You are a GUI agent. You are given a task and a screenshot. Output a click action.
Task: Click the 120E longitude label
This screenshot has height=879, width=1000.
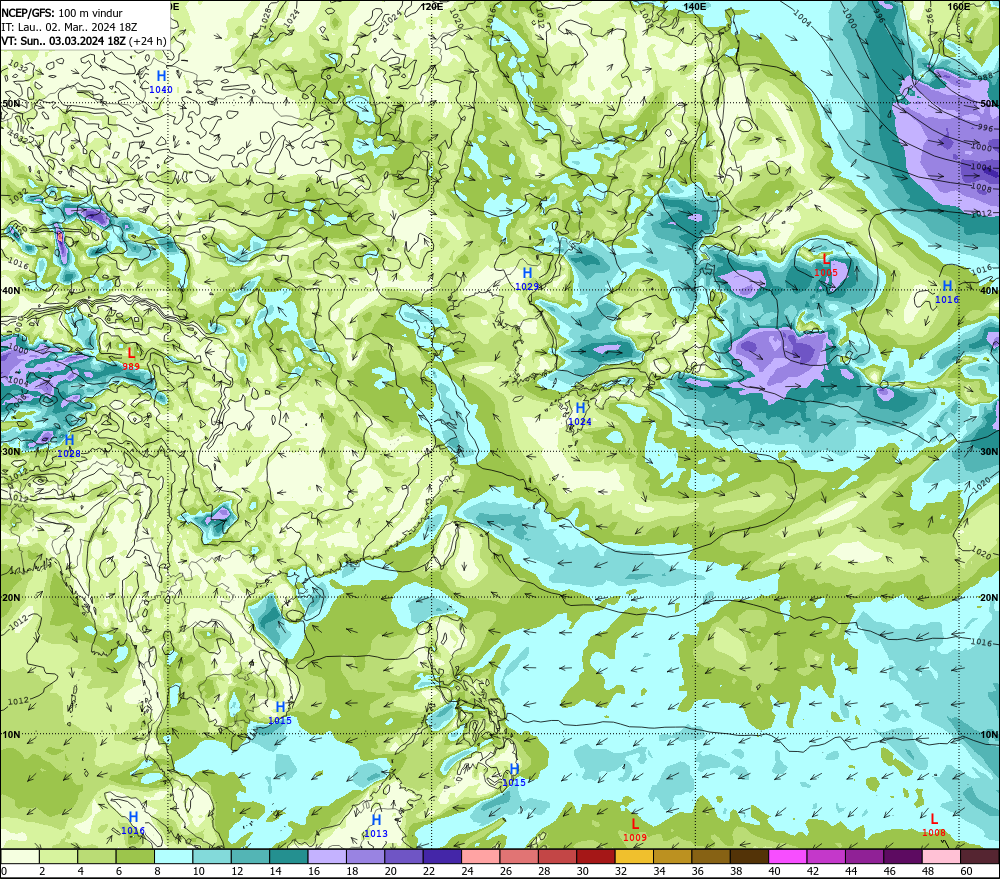[432, 6]
